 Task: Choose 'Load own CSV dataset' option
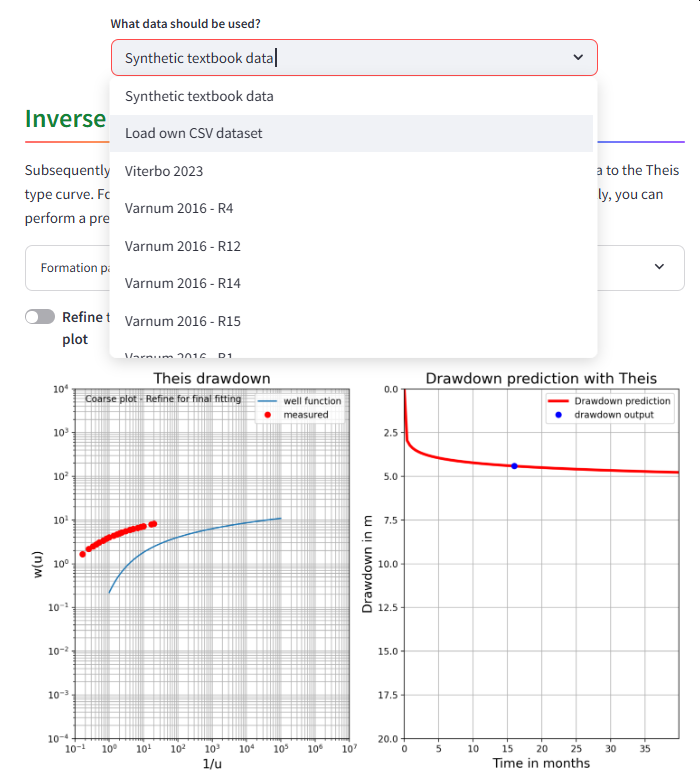coord(351,133)
